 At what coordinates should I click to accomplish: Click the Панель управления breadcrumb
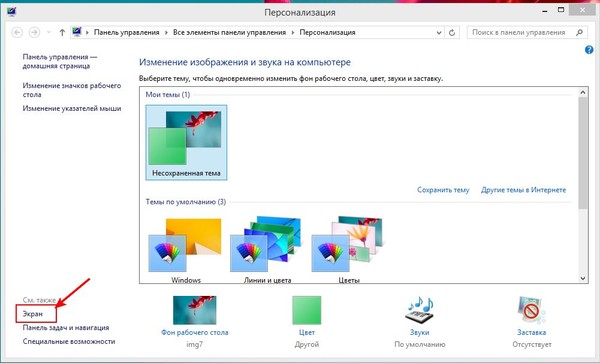[127, 33]
